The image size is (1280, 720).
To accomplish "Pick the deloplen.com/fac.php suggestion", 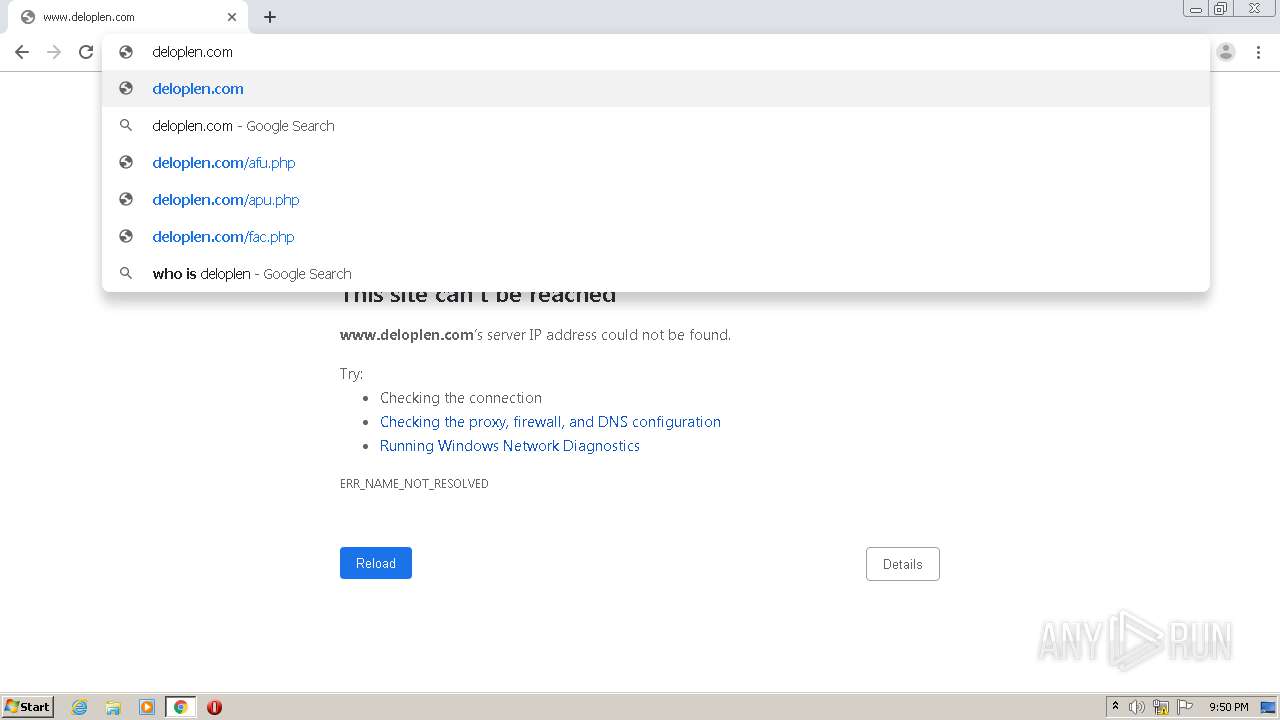I will point(656,236).
